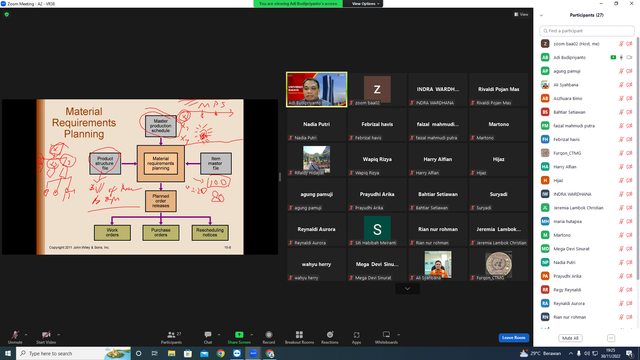Select Regy Reynaldi in participants list
The height and width of the screenshot is (360, 640).
587,290
